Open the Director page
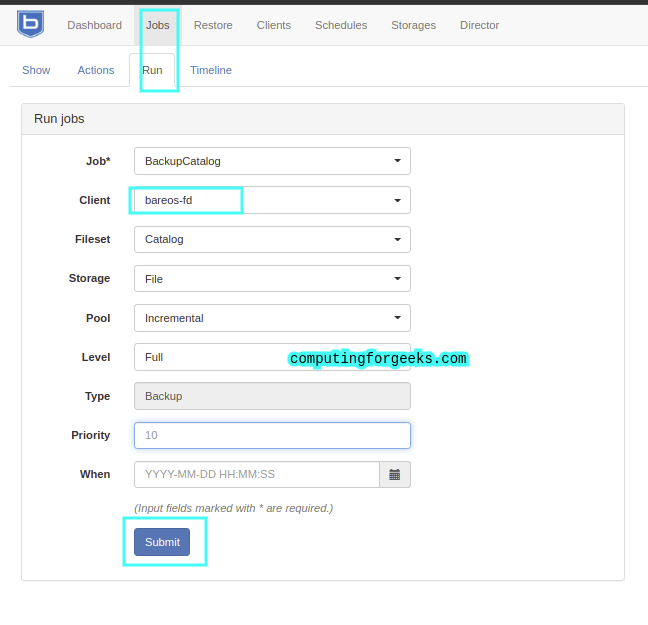 pyautogui.click(x=479, y=25)
